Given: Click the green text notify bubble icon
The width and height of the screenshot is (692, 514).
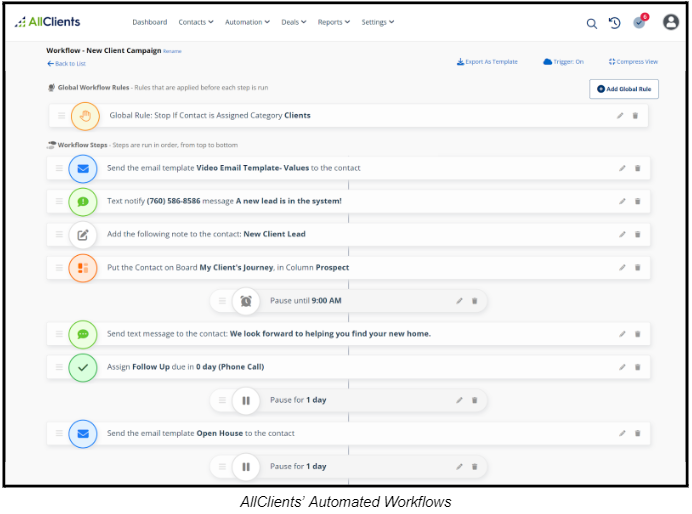Looking at the screenshot, I should coord(83,202).
